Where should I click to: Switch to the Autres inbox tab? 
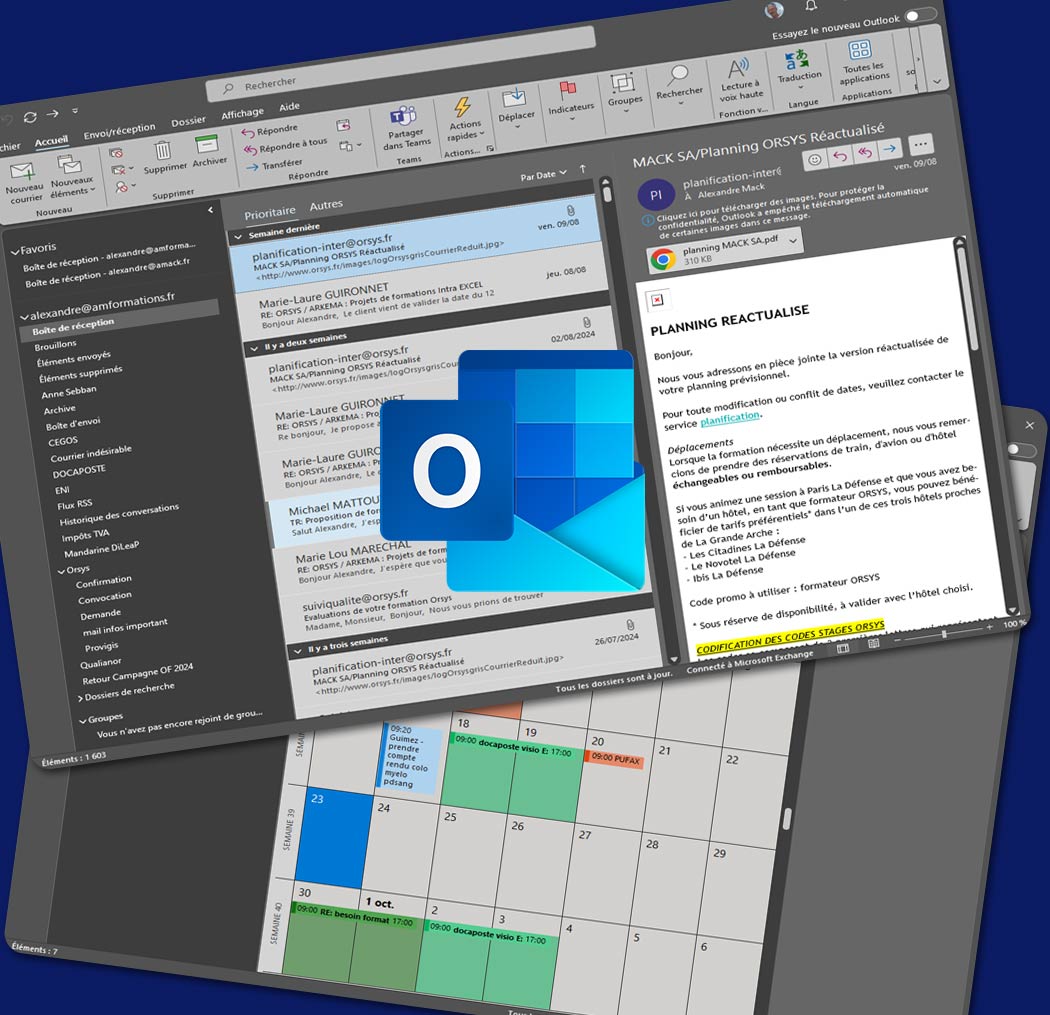coord(326,205)
